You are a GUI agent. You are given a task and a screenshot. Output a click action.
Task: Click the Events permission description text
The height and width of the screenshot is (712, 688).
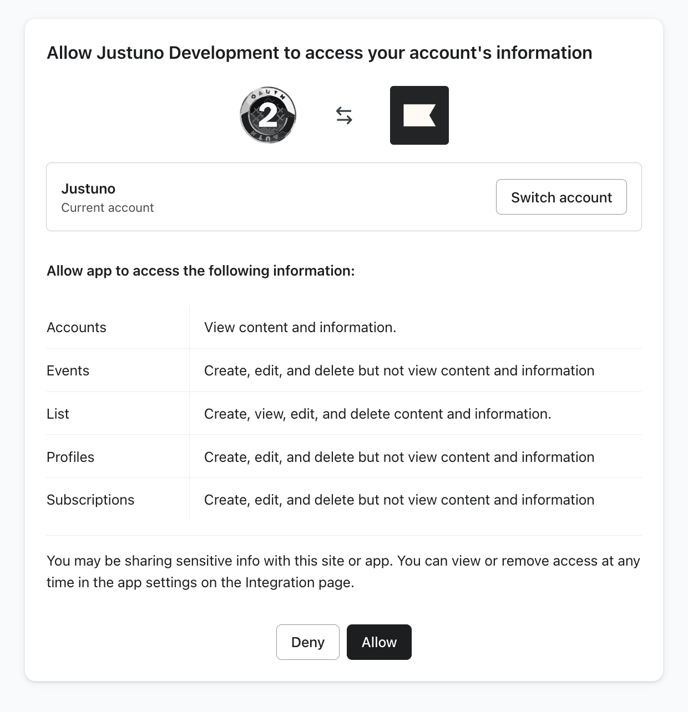399,371
